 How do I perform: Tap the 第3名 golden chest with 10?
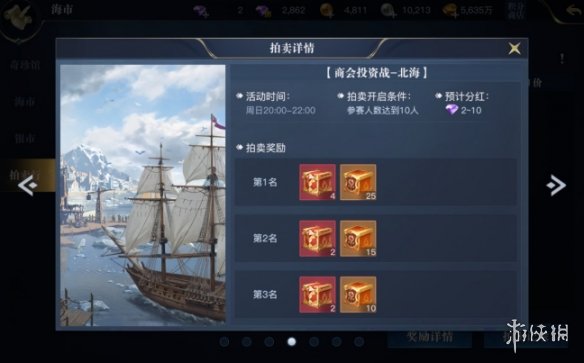pyautogui.click(x=358, y=294)
